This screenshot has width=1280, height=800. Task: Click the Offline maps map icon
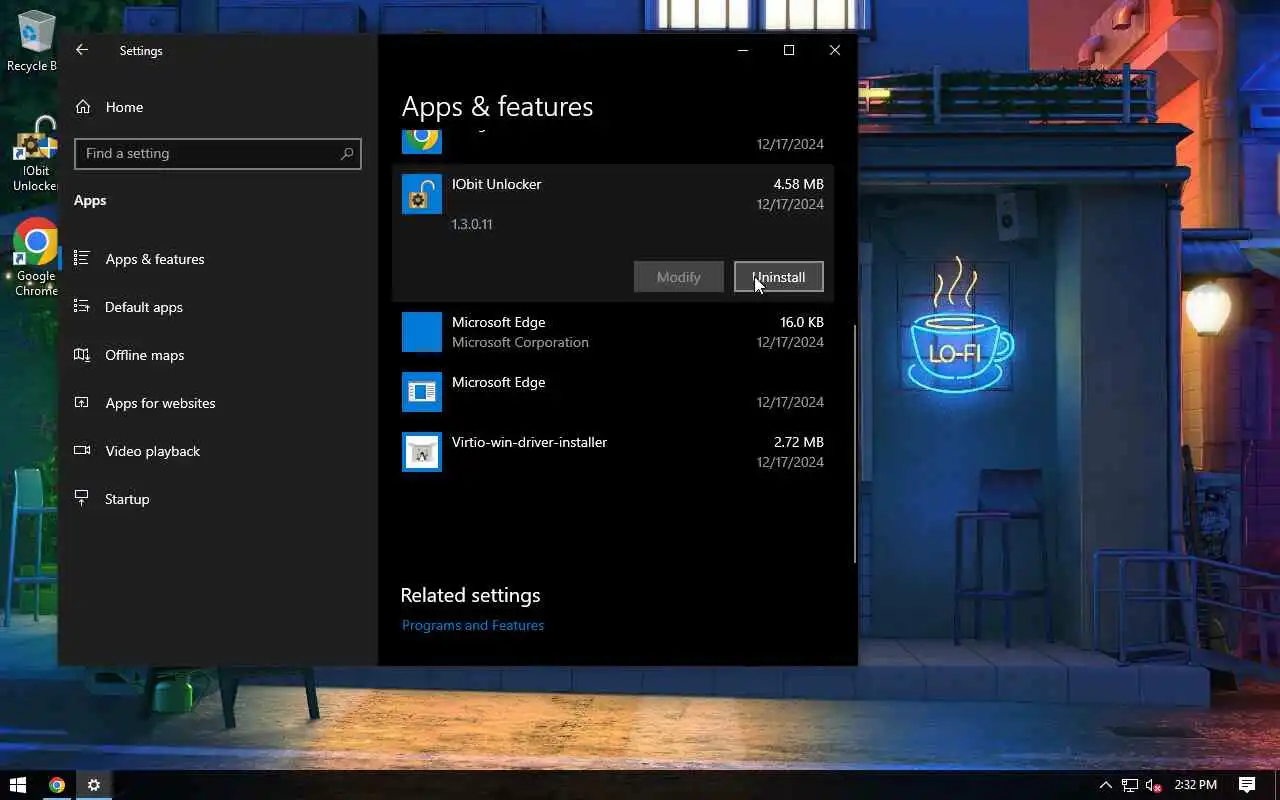click(x=82, y=354)
